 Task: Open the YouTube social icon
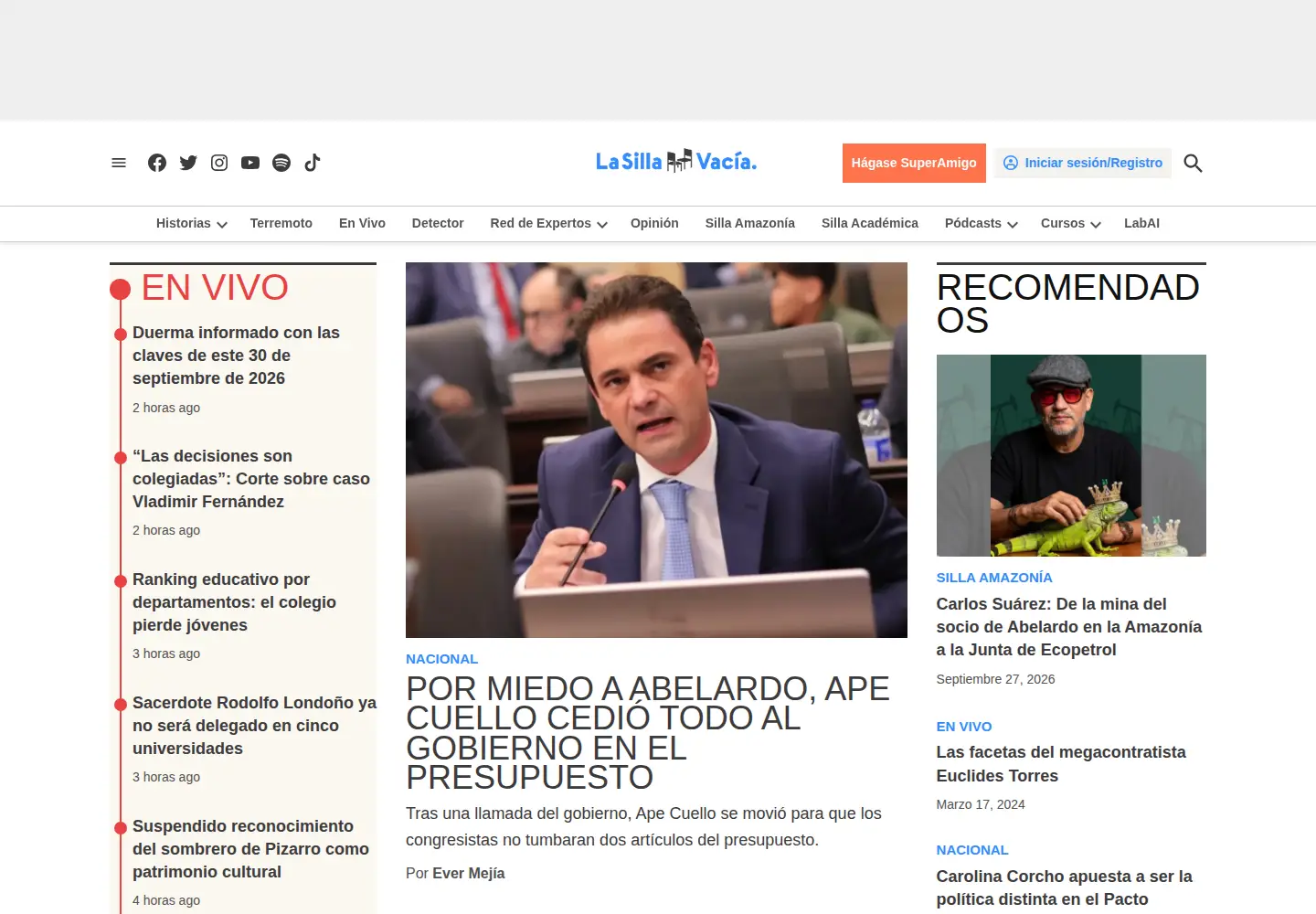point(250,163)
